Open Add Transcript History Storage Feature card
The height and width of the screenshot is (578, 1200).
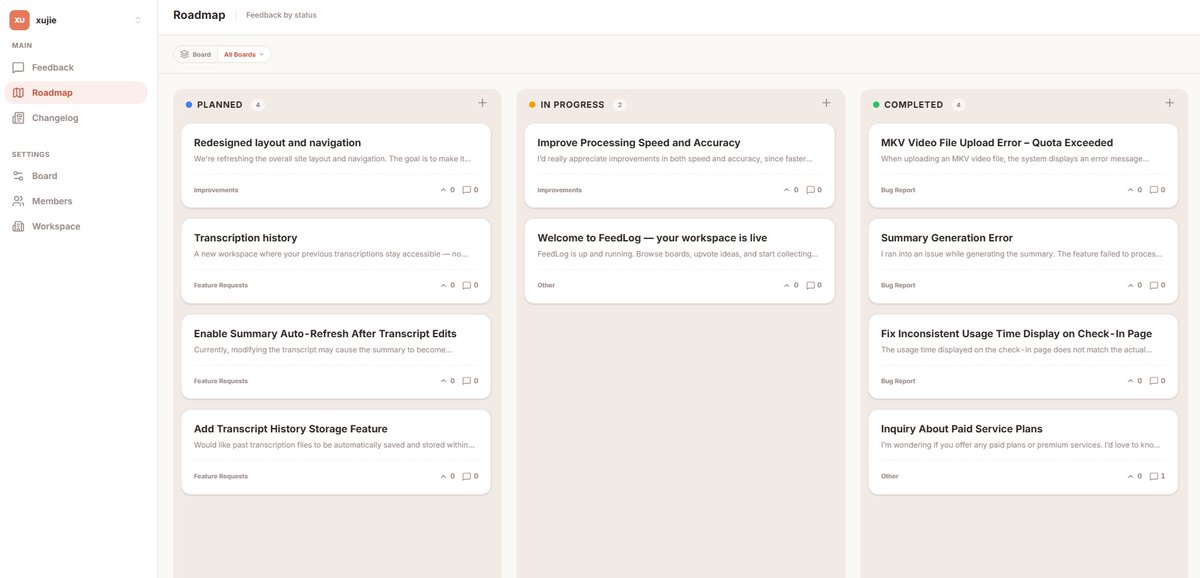[336, 452]
